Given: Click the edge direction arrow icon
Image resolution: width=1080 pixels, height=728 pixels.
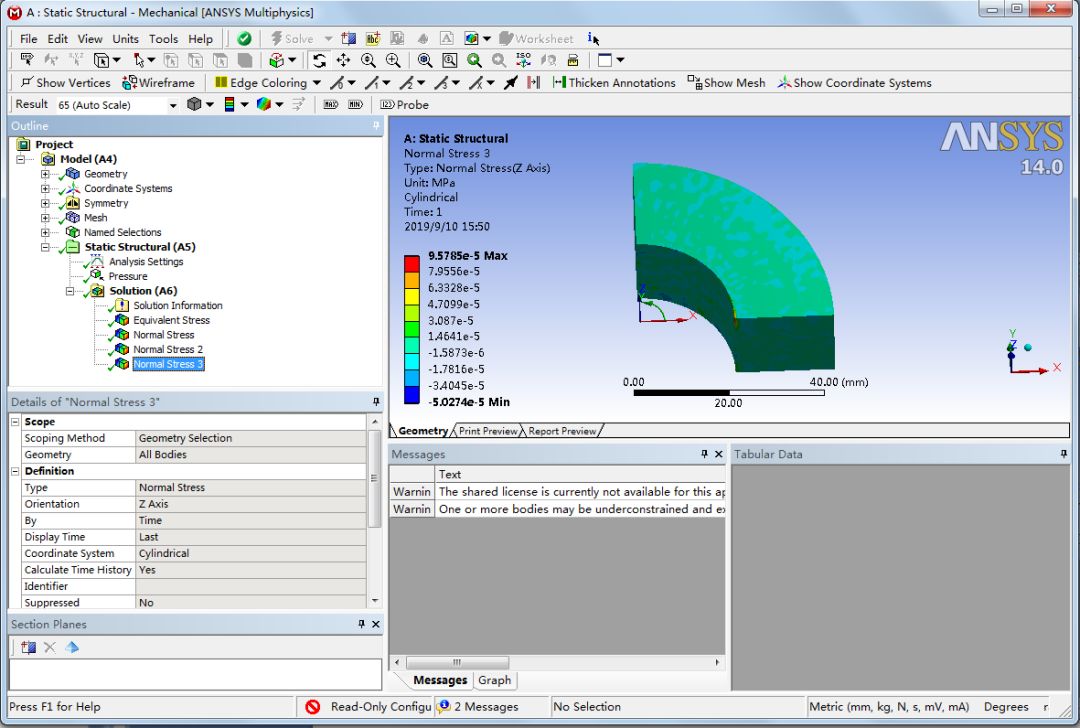Looking at the screenshot, I should [x=511, y=83].
